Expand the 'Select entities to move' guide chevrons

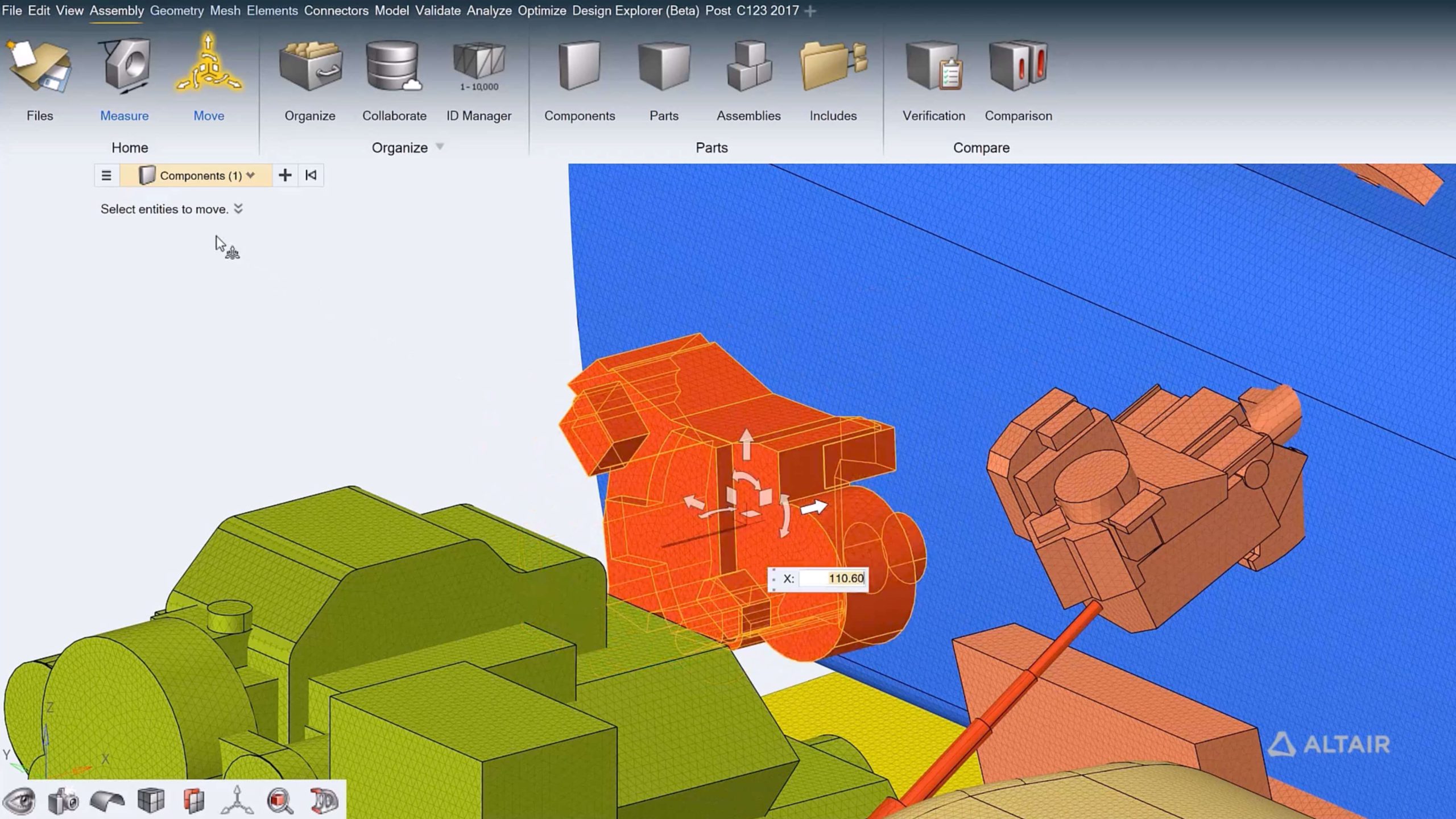point(238,209)
